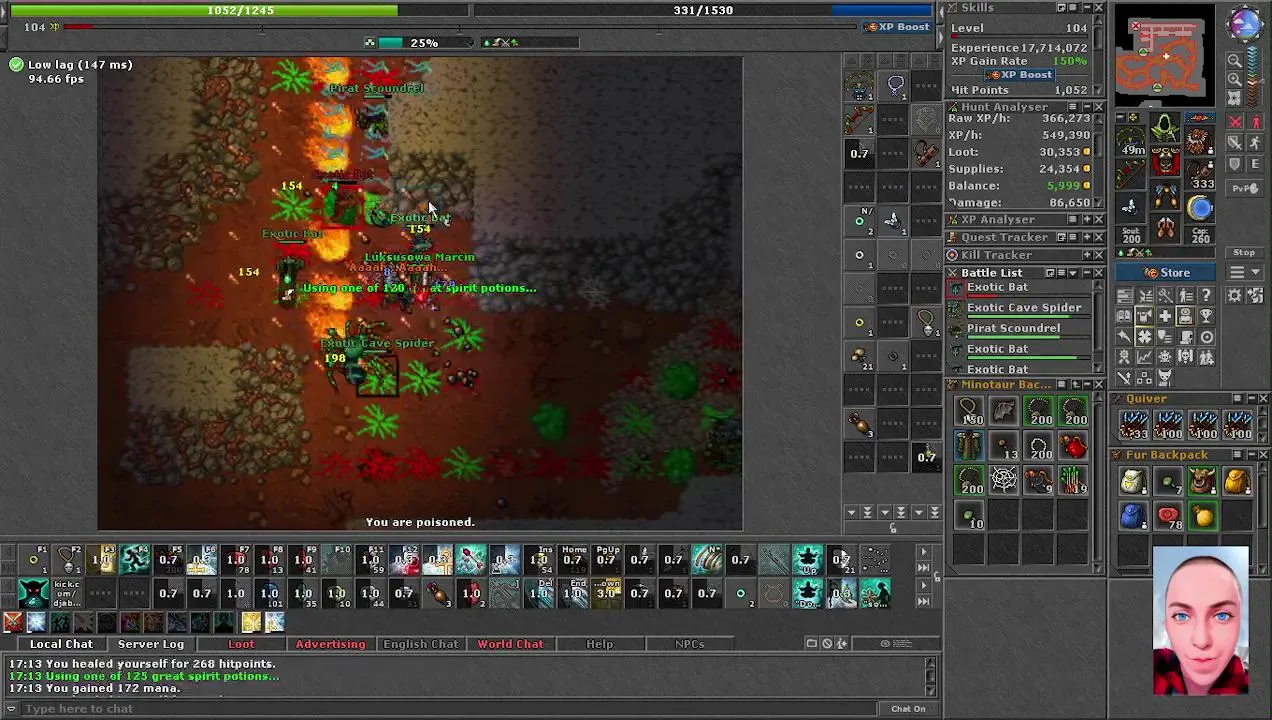This screenshot has width=1272, height=720.
Task: Toggle the shield defensive mode icon
Action: click(1236, 164)
